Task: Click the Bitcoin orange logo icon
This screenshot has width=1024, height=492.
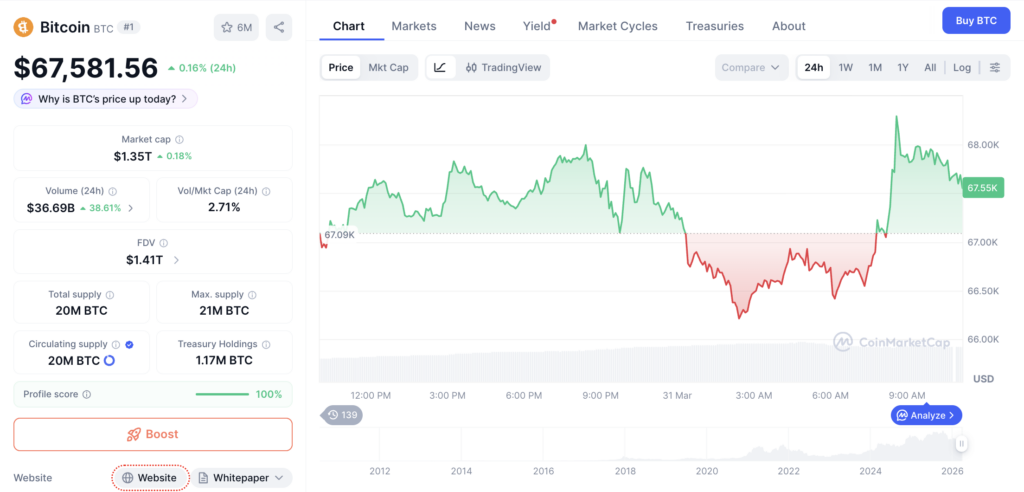Action: [x=24, y=27]
